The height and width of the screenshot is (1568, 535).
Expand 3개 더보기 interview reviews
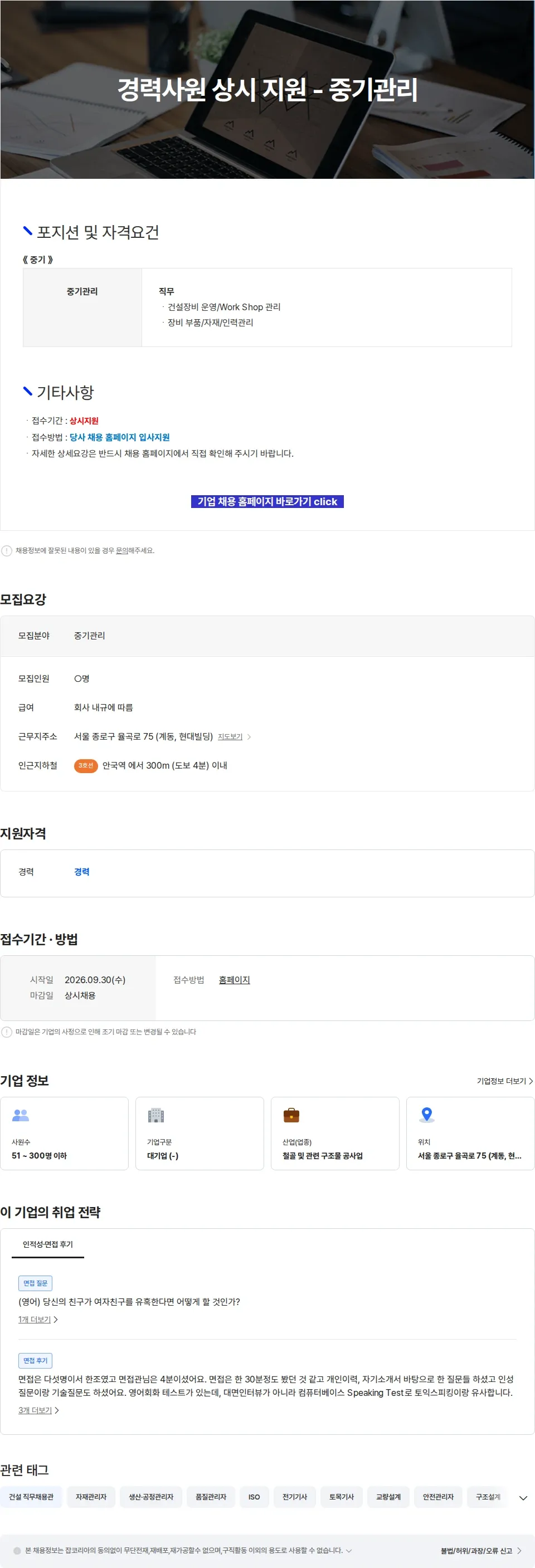(38, 1410)
